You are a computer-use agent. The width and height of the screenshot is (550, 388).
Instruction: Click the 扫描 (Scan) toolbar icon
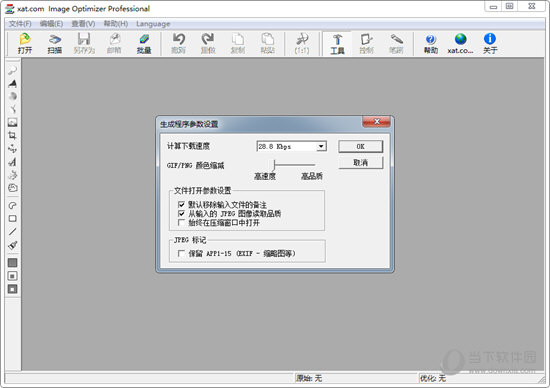coord(54,43)
